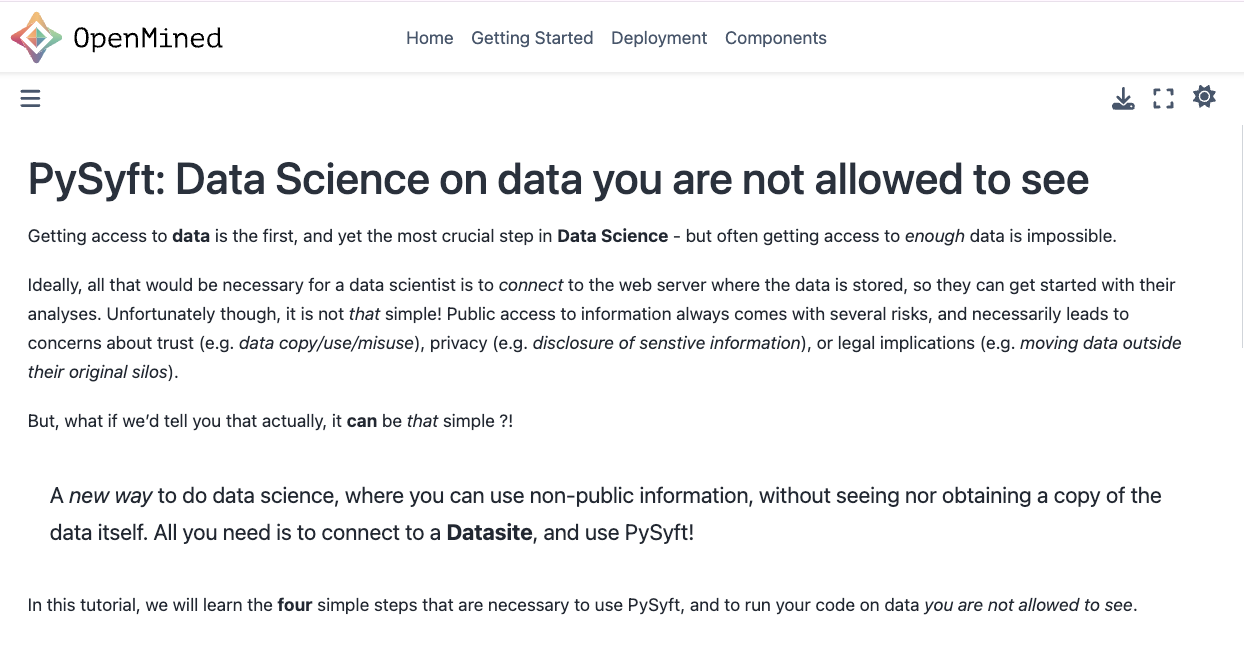Click the italic phrase new way in quote
Viewport: 1244px width, 655px height.
[x=110, y=496]
